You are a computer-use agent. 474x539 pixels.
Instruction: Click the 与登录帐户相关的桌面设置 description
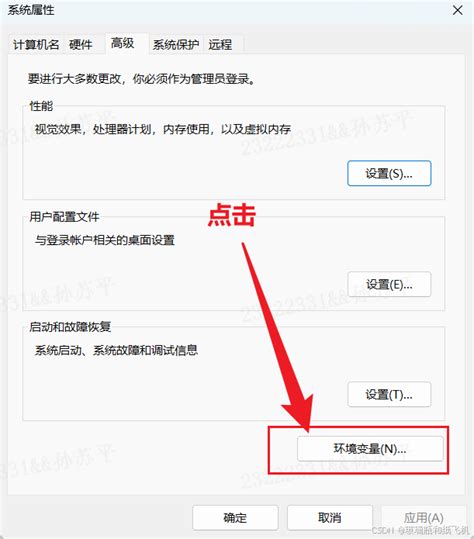[x=104, y=240]
